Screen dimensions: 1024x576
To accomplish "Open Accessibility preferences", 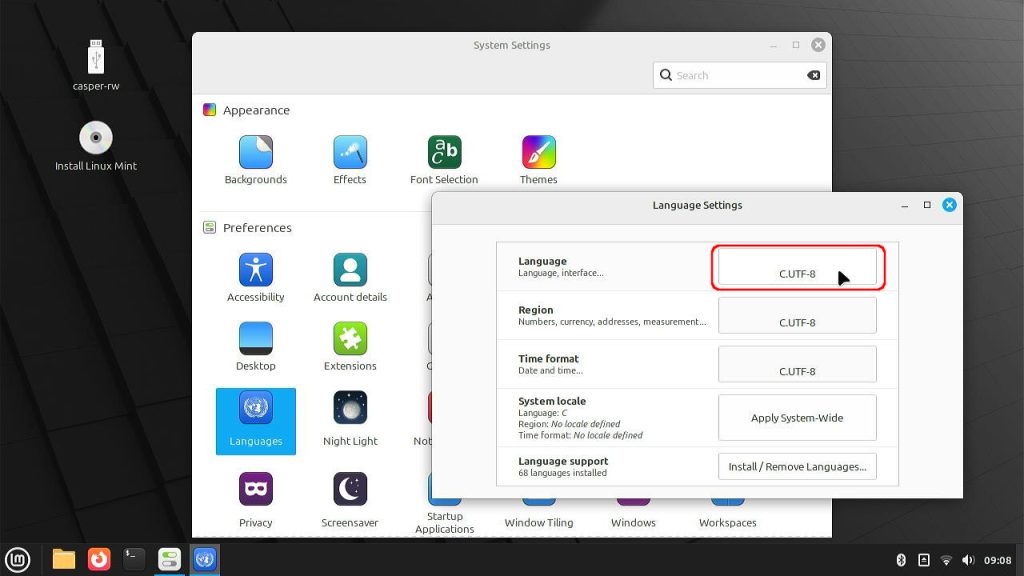I will pyautogui.click(x=255, y=270).
